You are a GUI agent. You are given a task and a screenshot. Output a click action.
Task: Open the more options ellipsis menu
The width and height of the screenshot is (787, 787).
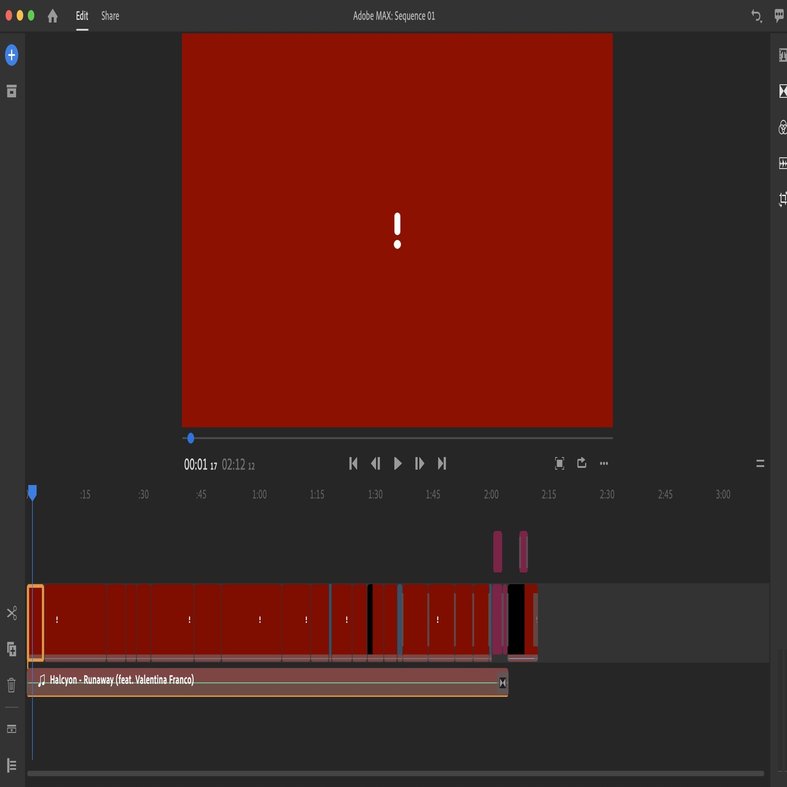pos(604,464)
